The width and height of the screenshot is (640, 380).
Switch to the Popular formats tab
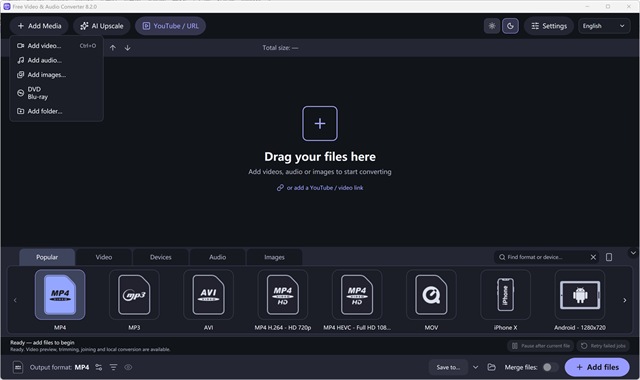point(47,257)
